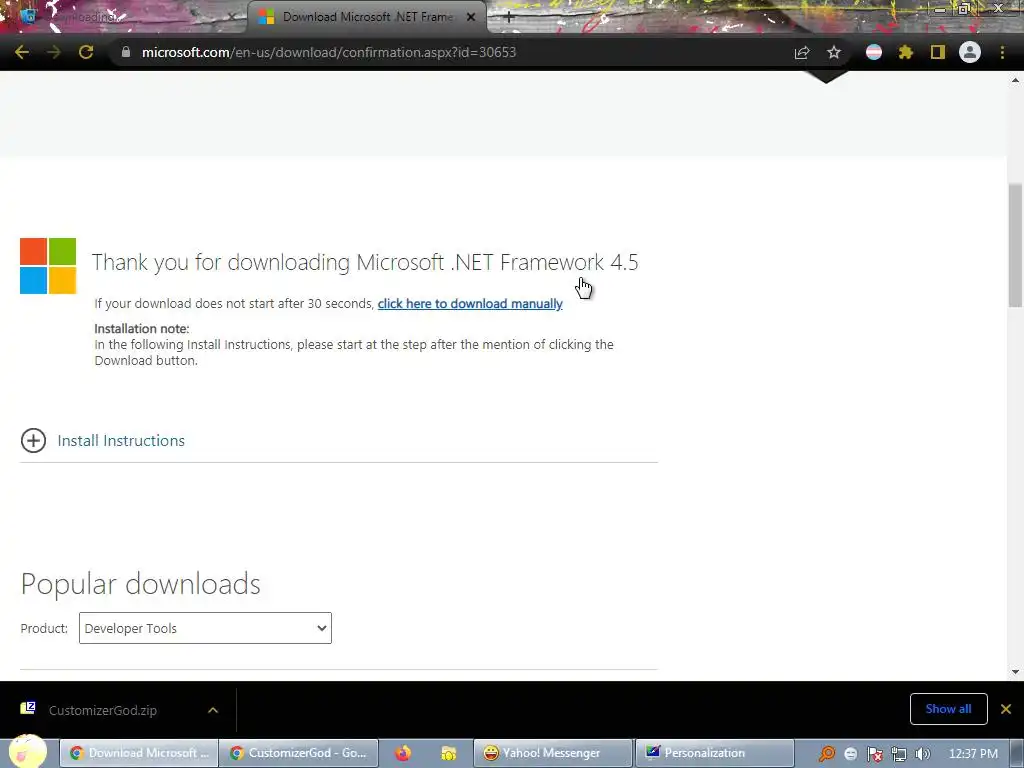Open the network tray icon
Viewport: 1024px width, 768px height.
tap(899, 754)
